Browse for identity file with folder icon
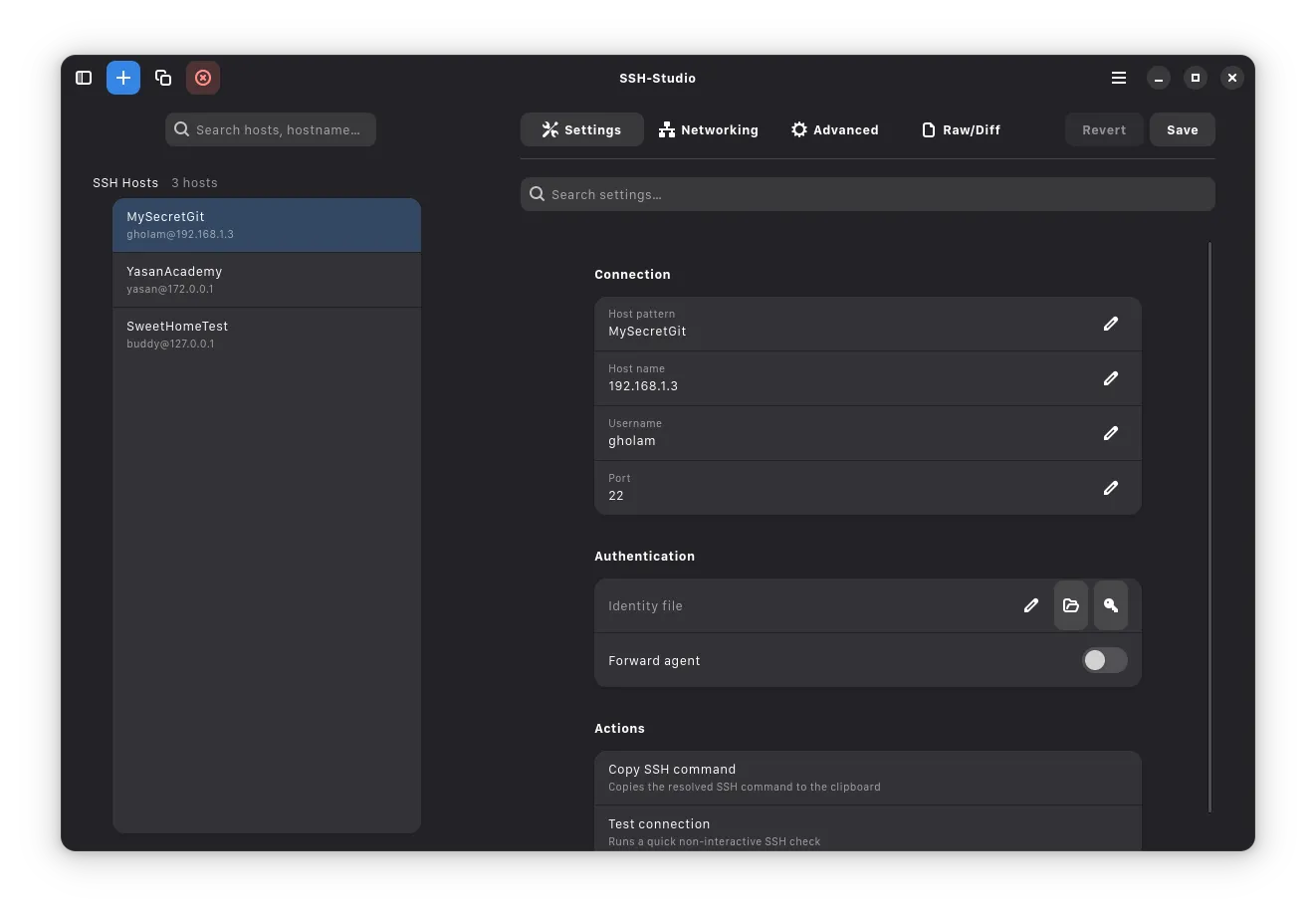Image resolution: width=1316 pixels, height=918 pixels. pos(1070,605)
